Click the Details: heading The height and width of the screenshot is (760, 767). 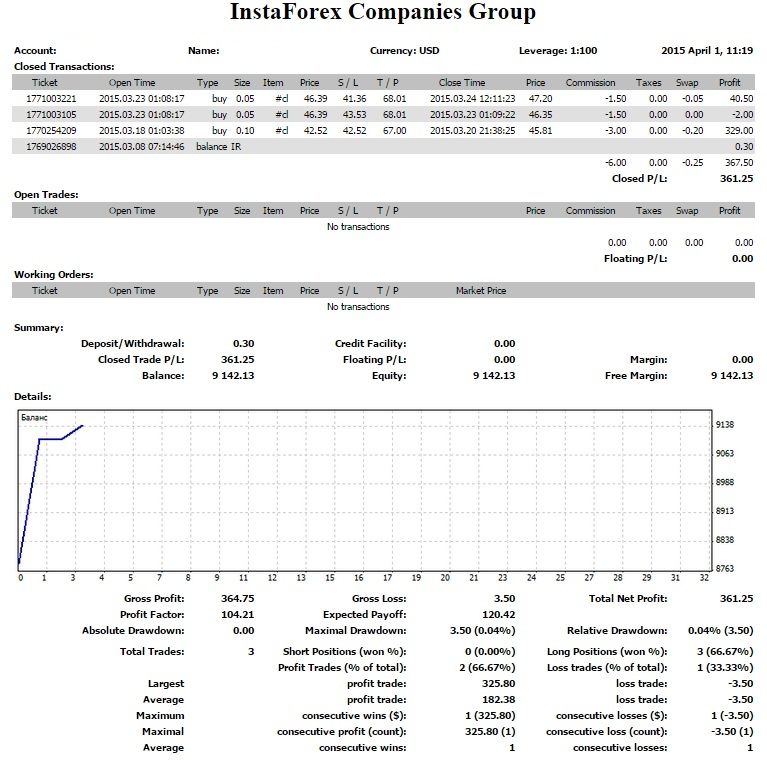[x=33, y=397]
